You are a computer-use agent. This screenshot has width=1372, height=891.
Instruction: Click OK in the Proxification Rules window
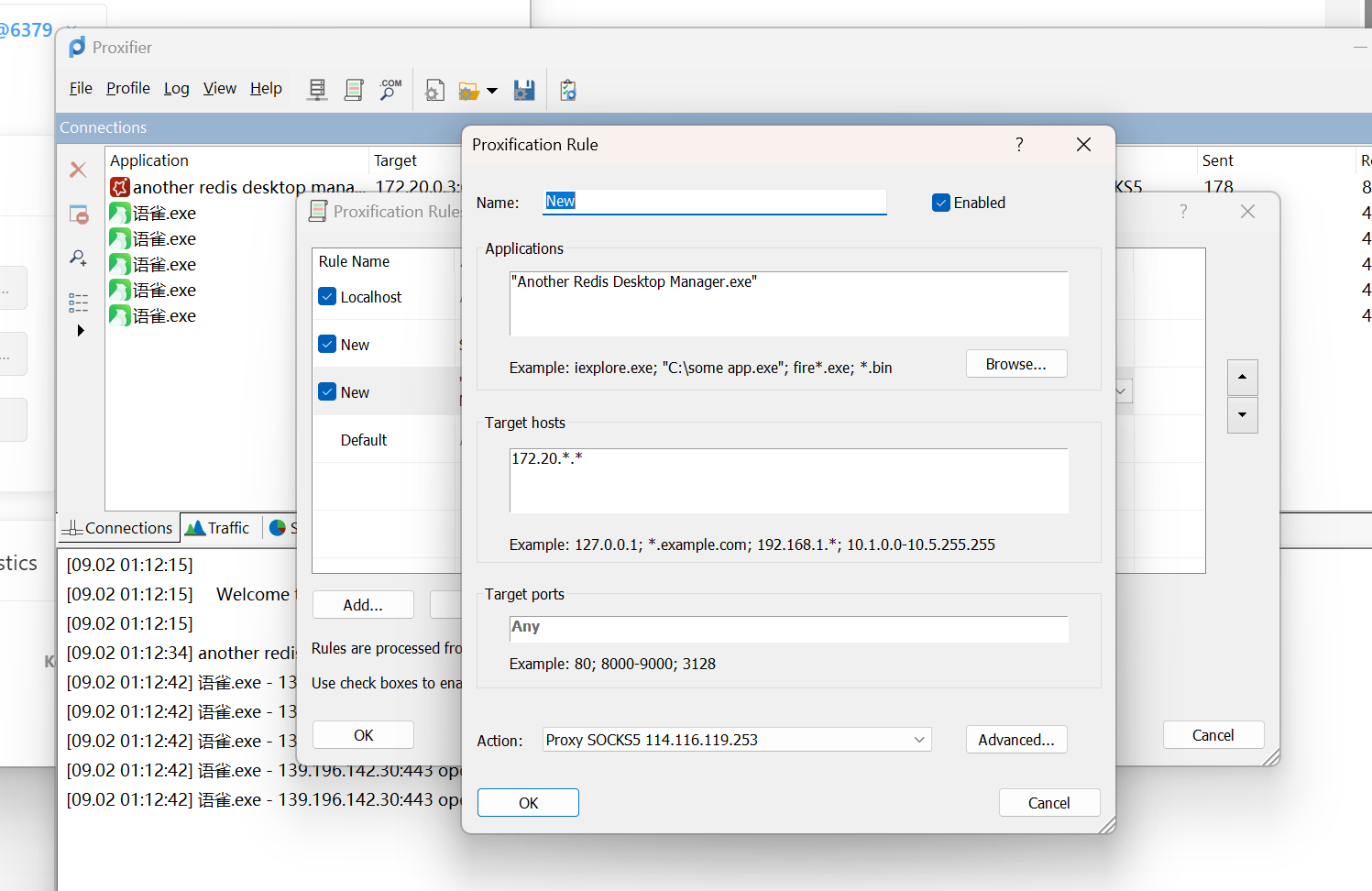point(363,735)
